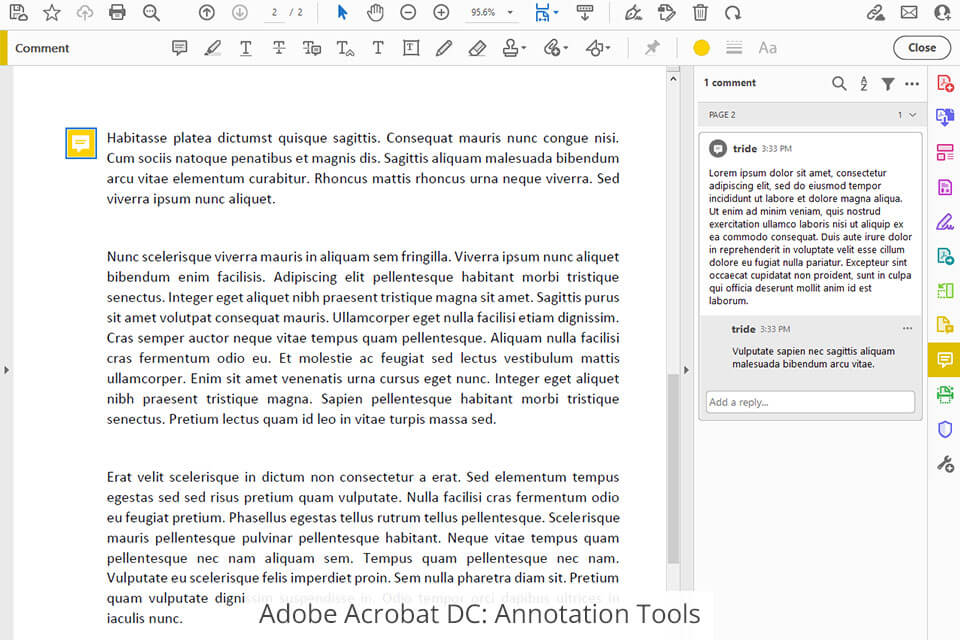Expand the left navigation pane arrow
The width and height of the screenshot is (960, 640).
(x=6, y=370)
